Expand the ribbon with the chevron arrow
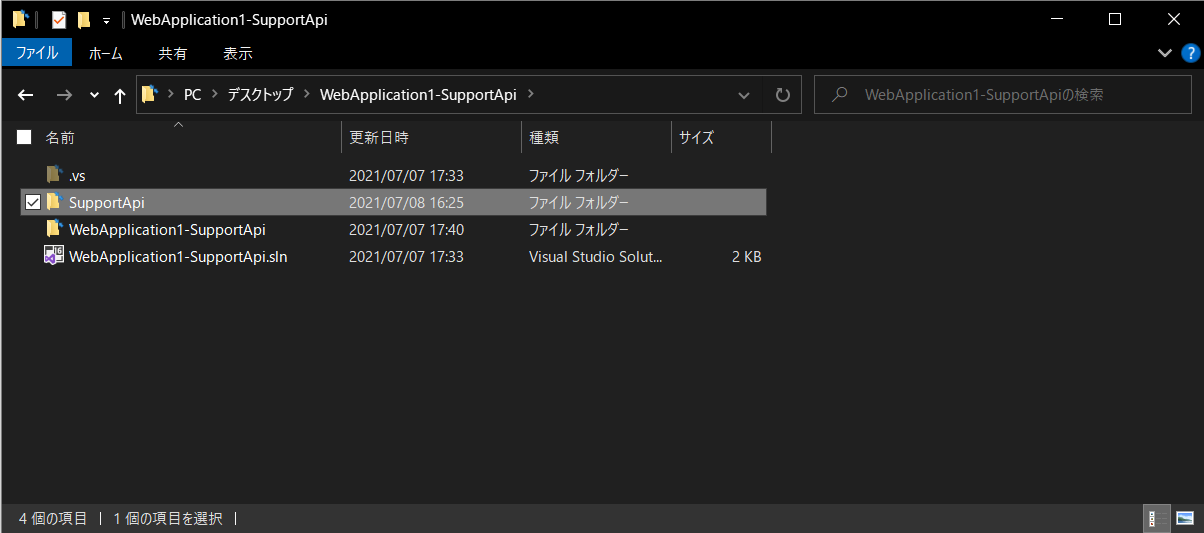Viewport: 1204px width, 533px height. tap(1164, 53)
